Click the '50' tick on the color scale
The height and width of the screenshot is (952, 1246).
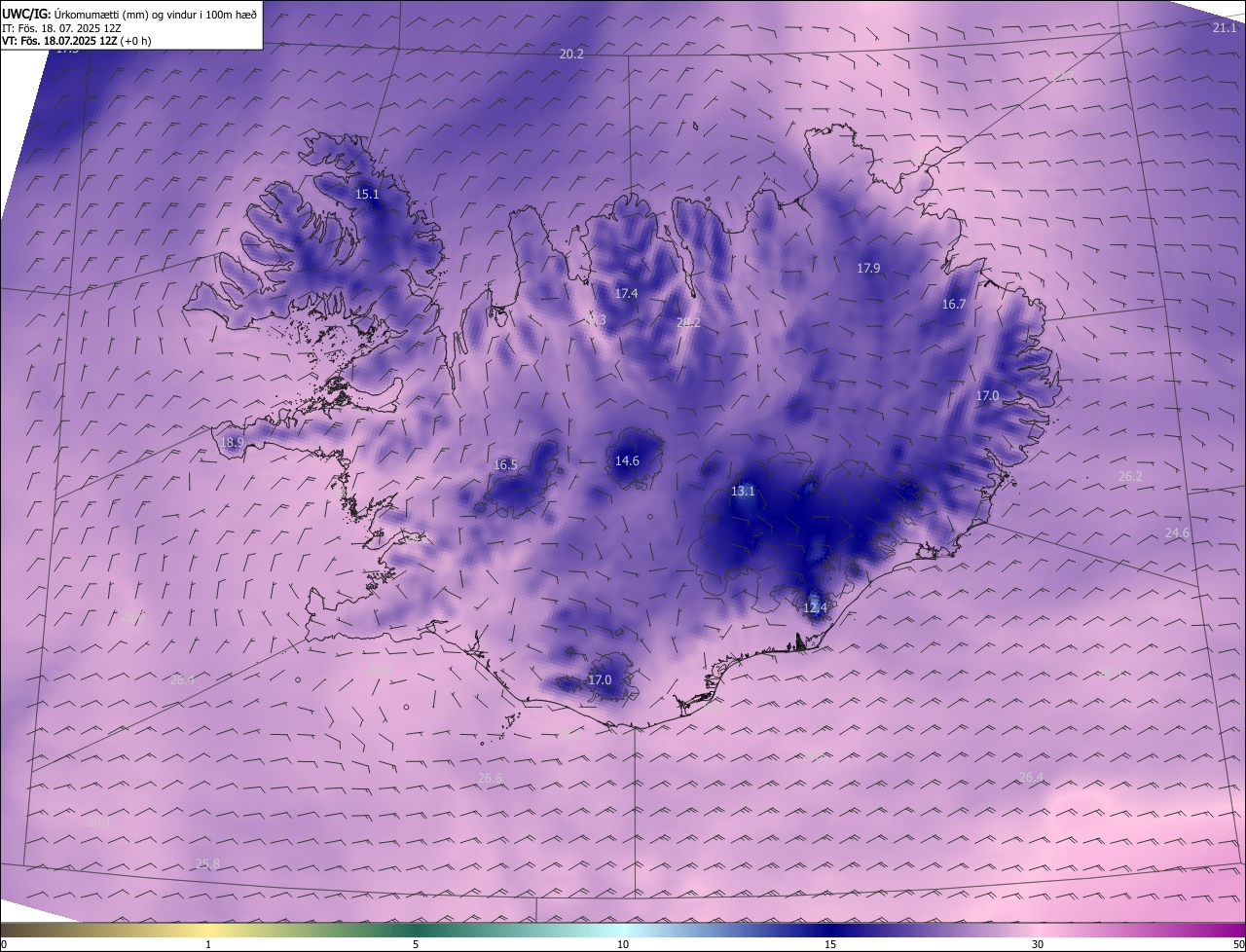[1238, 945]
